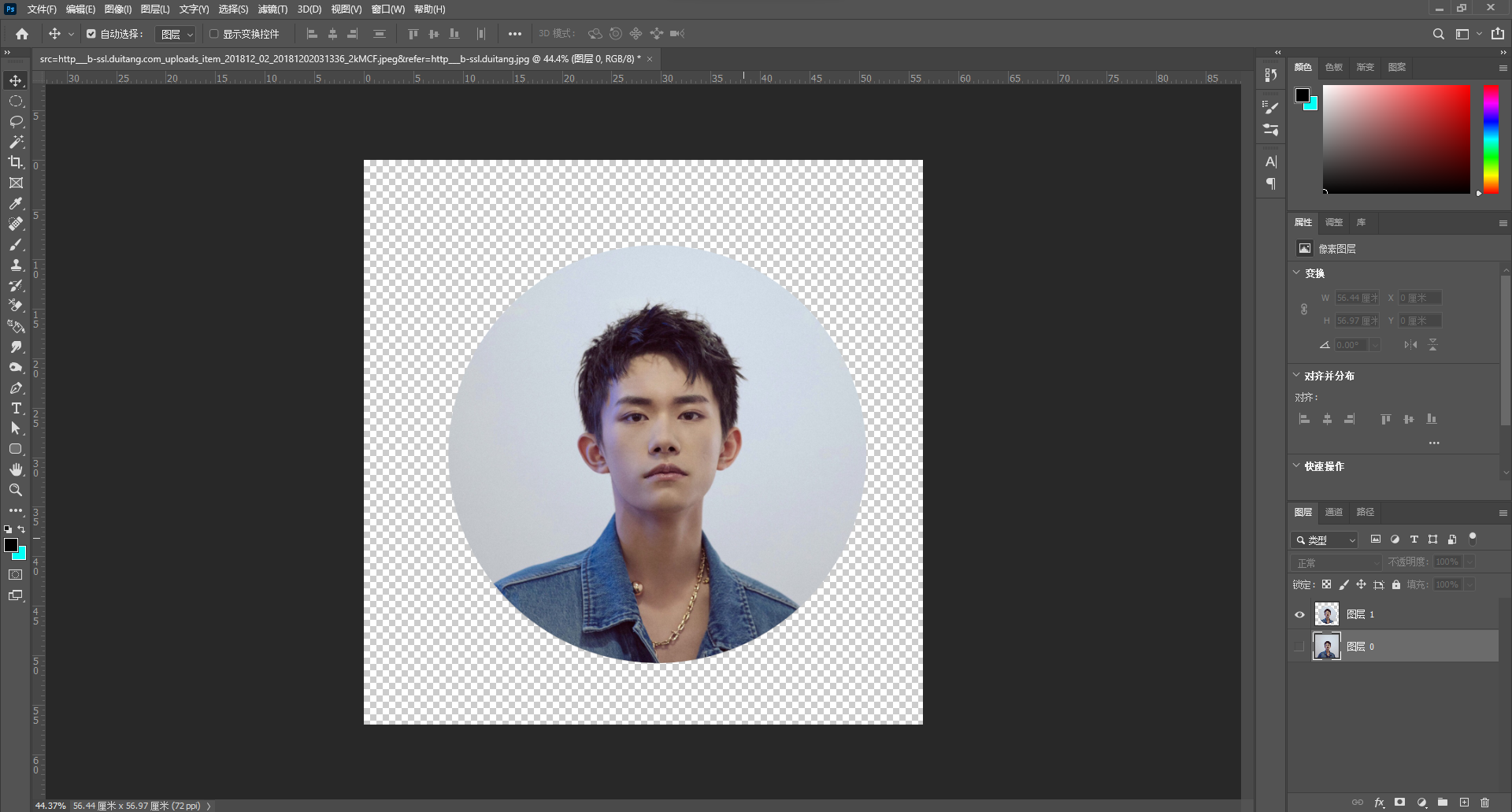The height and width of the screenshot is (812, 1512).
Task: Select the Eyedropper tool
Action: pyautogui.click(x=16, y=203)
